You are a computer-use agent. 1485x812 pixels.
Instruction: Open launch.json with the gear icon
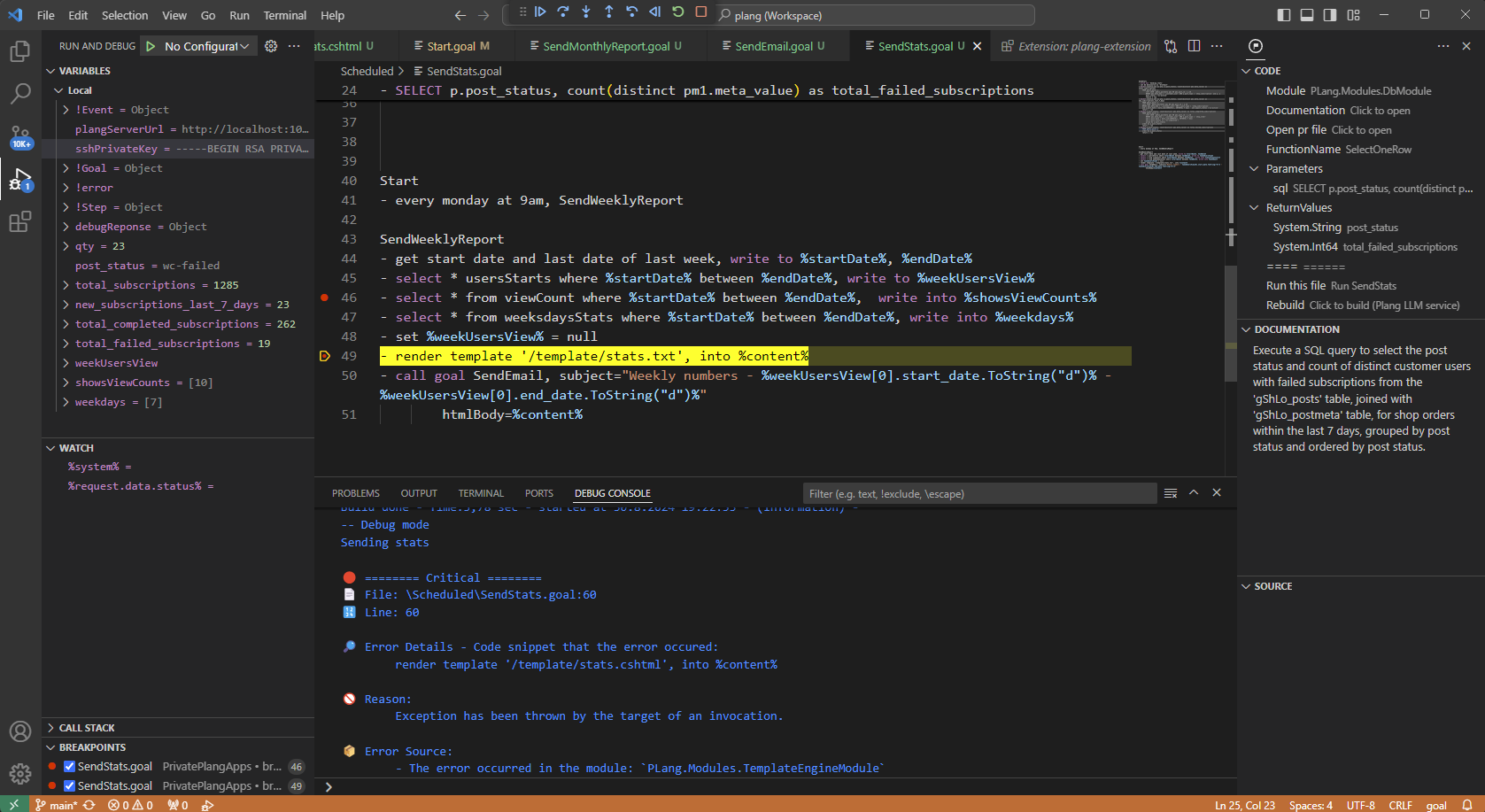(271, 46)
